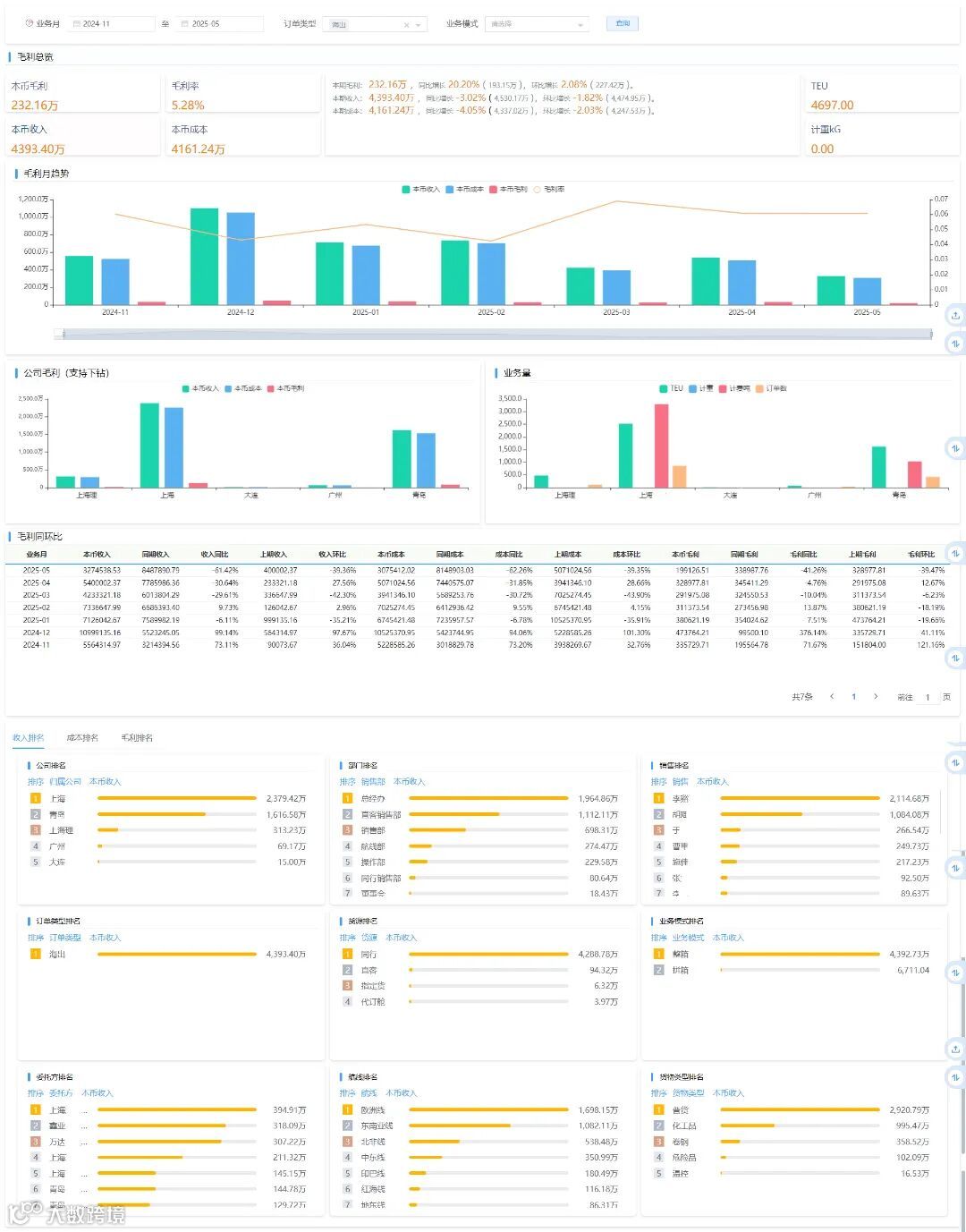
Task: Click the export icon beside 毛利月趋势 chart
Action: coord(955,315)
